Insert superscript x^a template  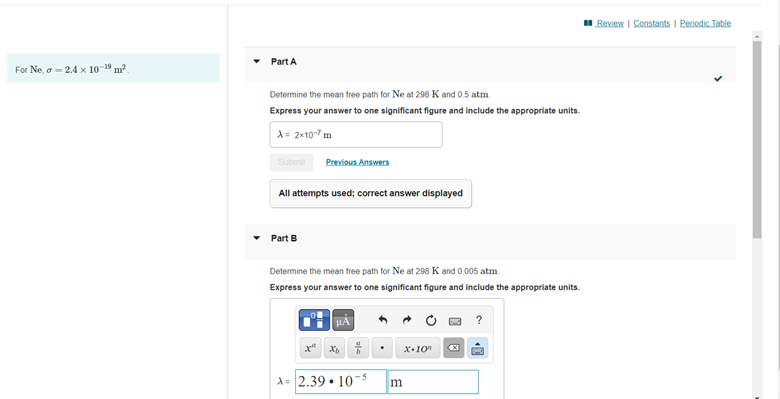[310, 348]
